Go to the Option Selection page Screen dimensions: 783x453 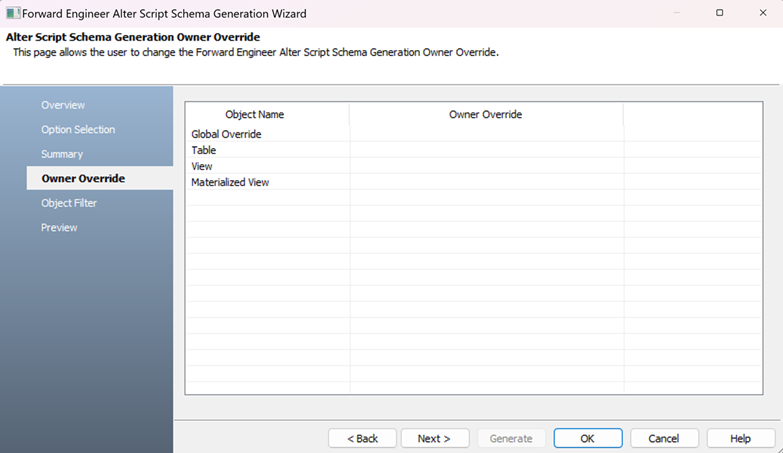coord(78,129)
